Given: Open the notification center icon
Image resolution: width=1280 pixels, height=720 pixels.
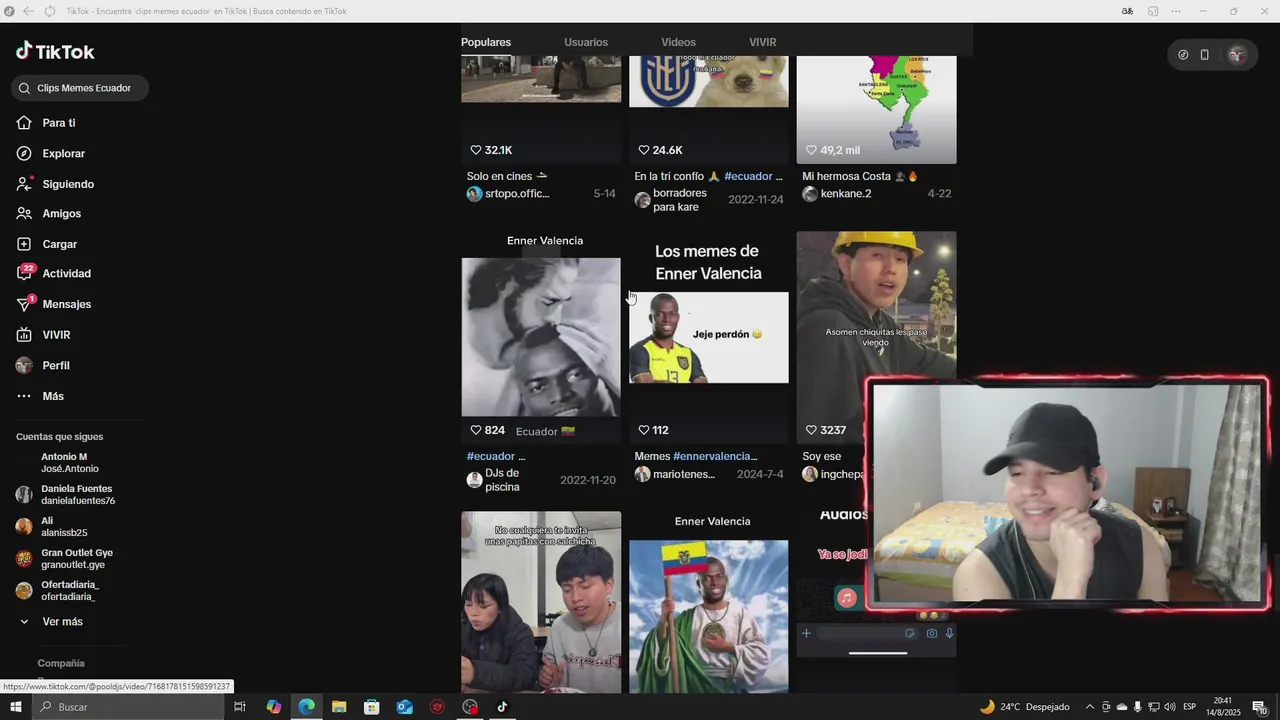Looking at the screenshot, I should click(x=1260, y=707).
